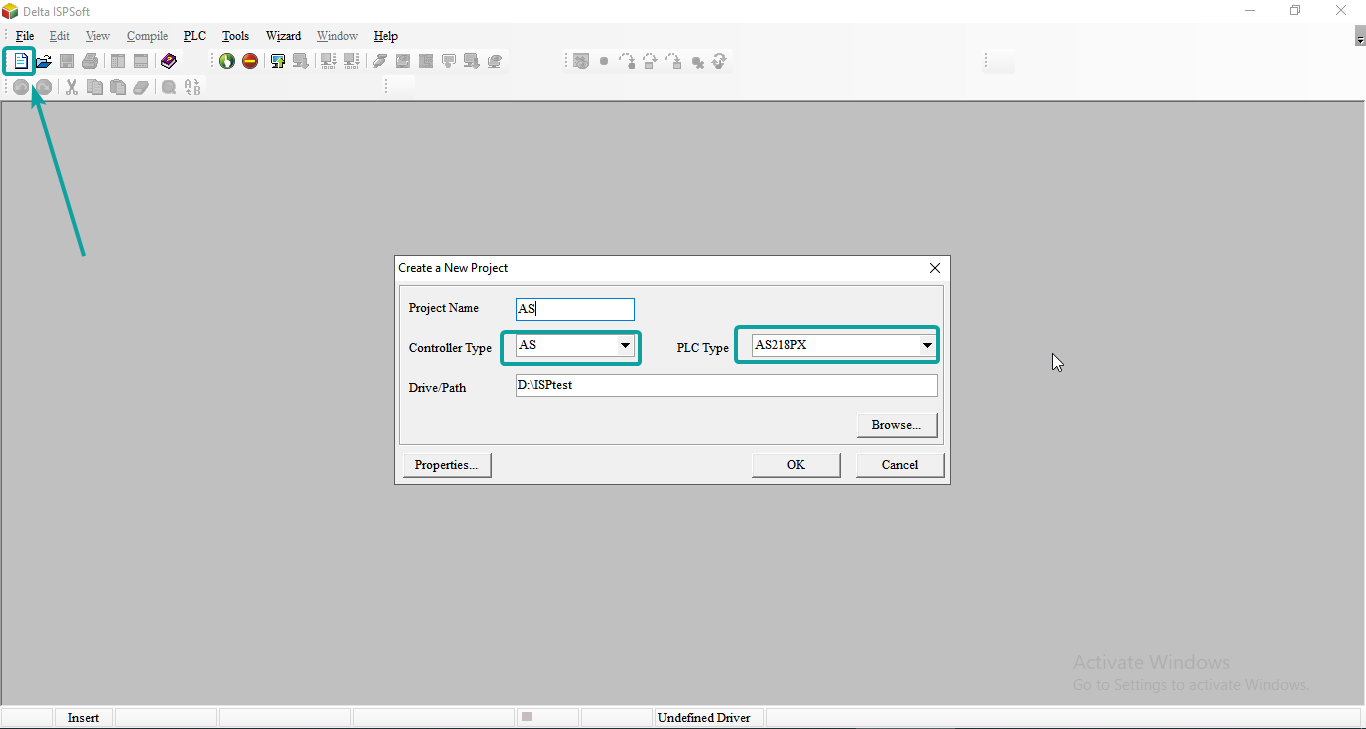Screen dimensions: 1366x729
Task: Open the Tools menu
Action: pos(235,36)
